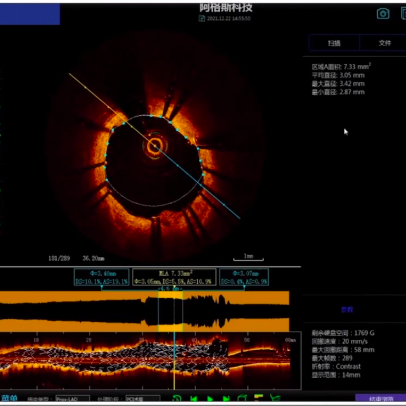Open the Prox-LAD vessel type dropdown
This screenshot has width=406, height=406.
73,399
